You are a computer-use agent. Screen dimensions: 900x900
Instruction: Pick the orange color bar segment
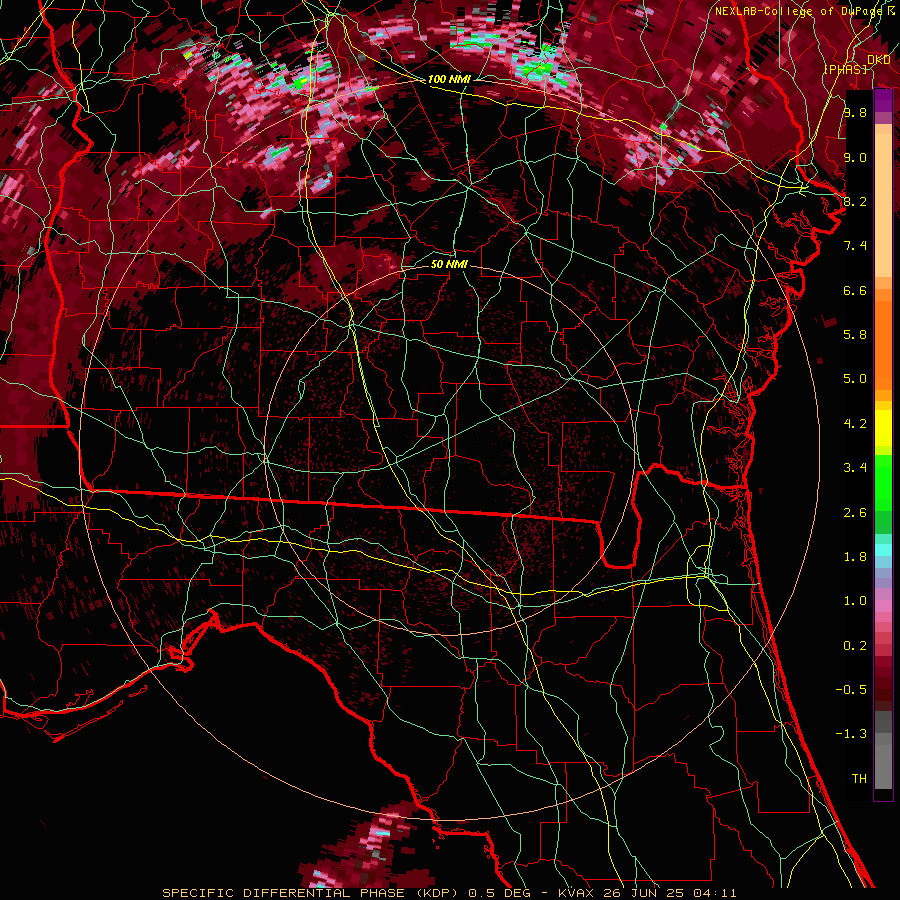883,345
